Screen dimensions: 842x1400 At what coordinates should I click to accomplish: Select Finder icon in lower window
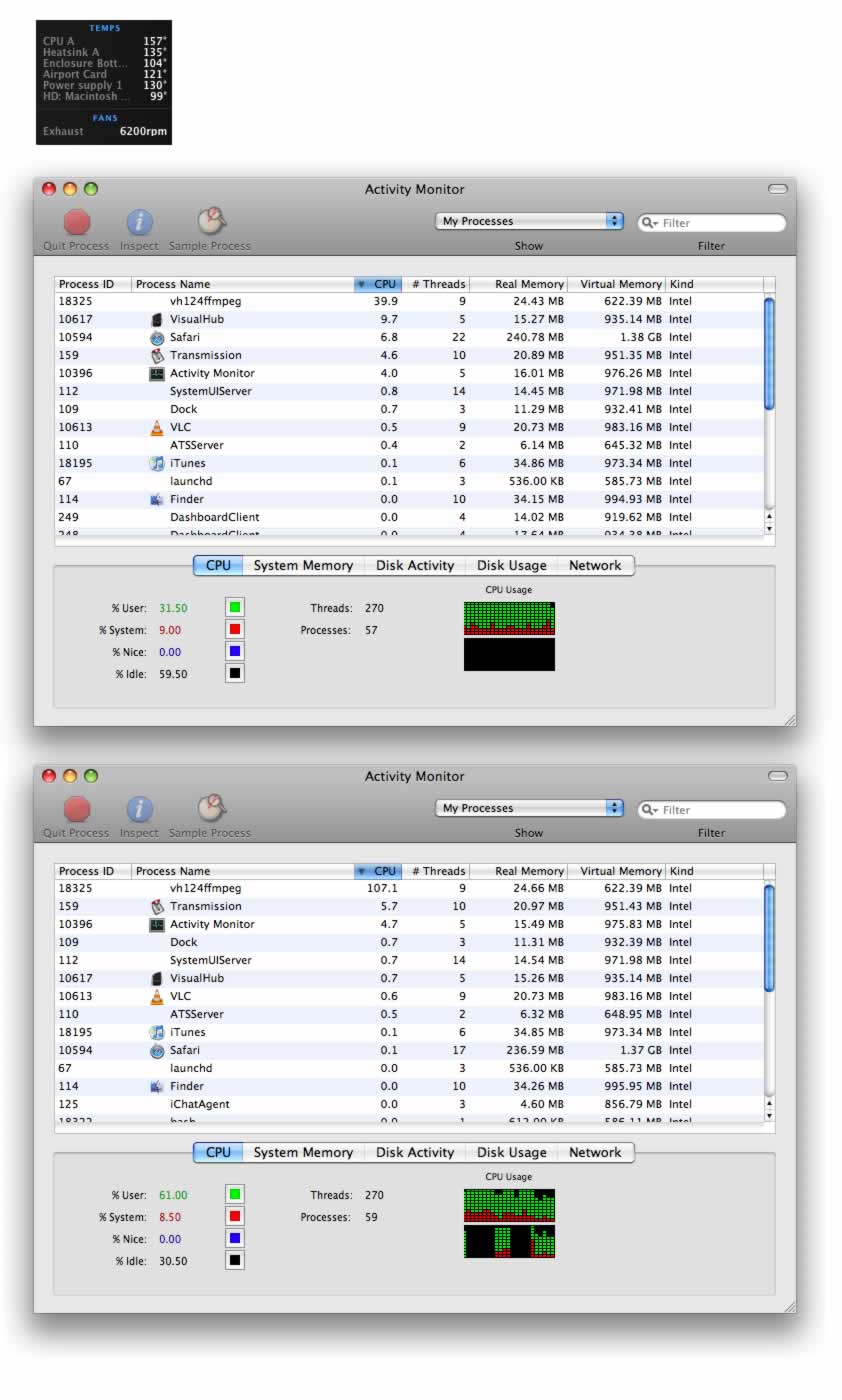tap(156, 1086)
